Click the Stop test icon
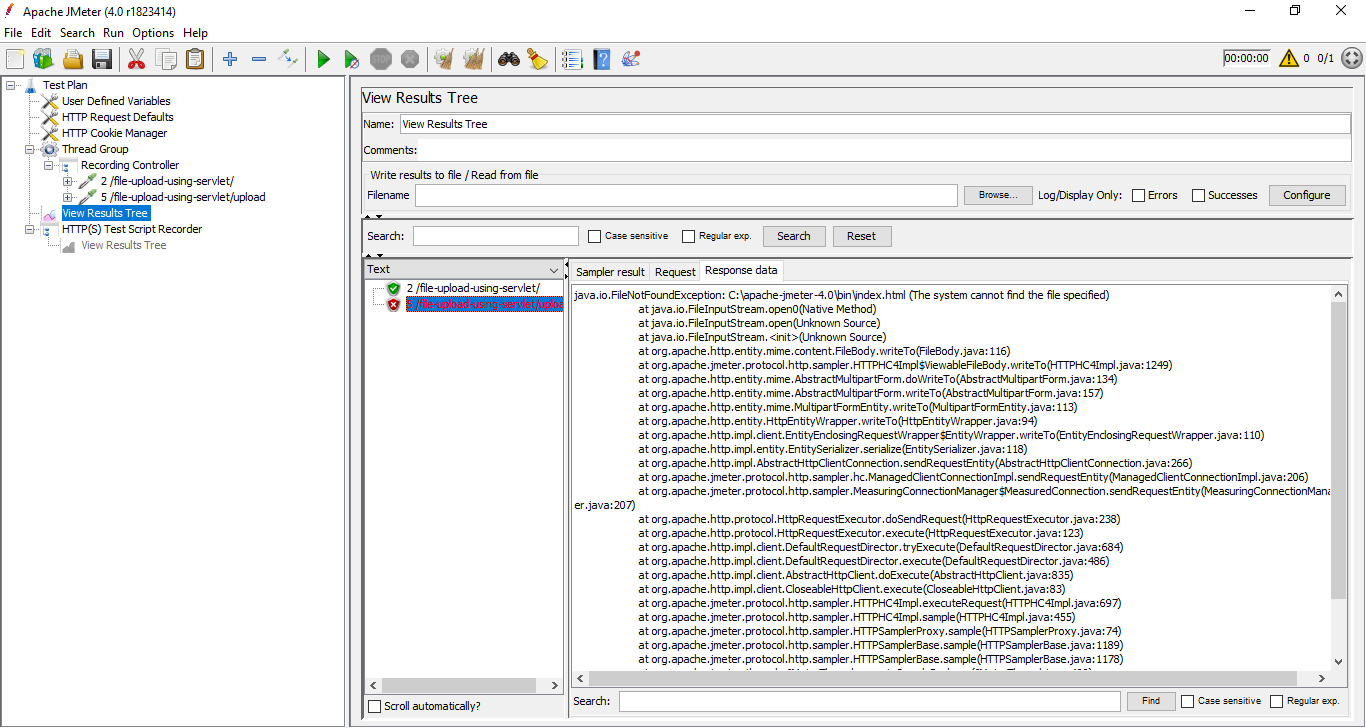 tap(381, 59)
